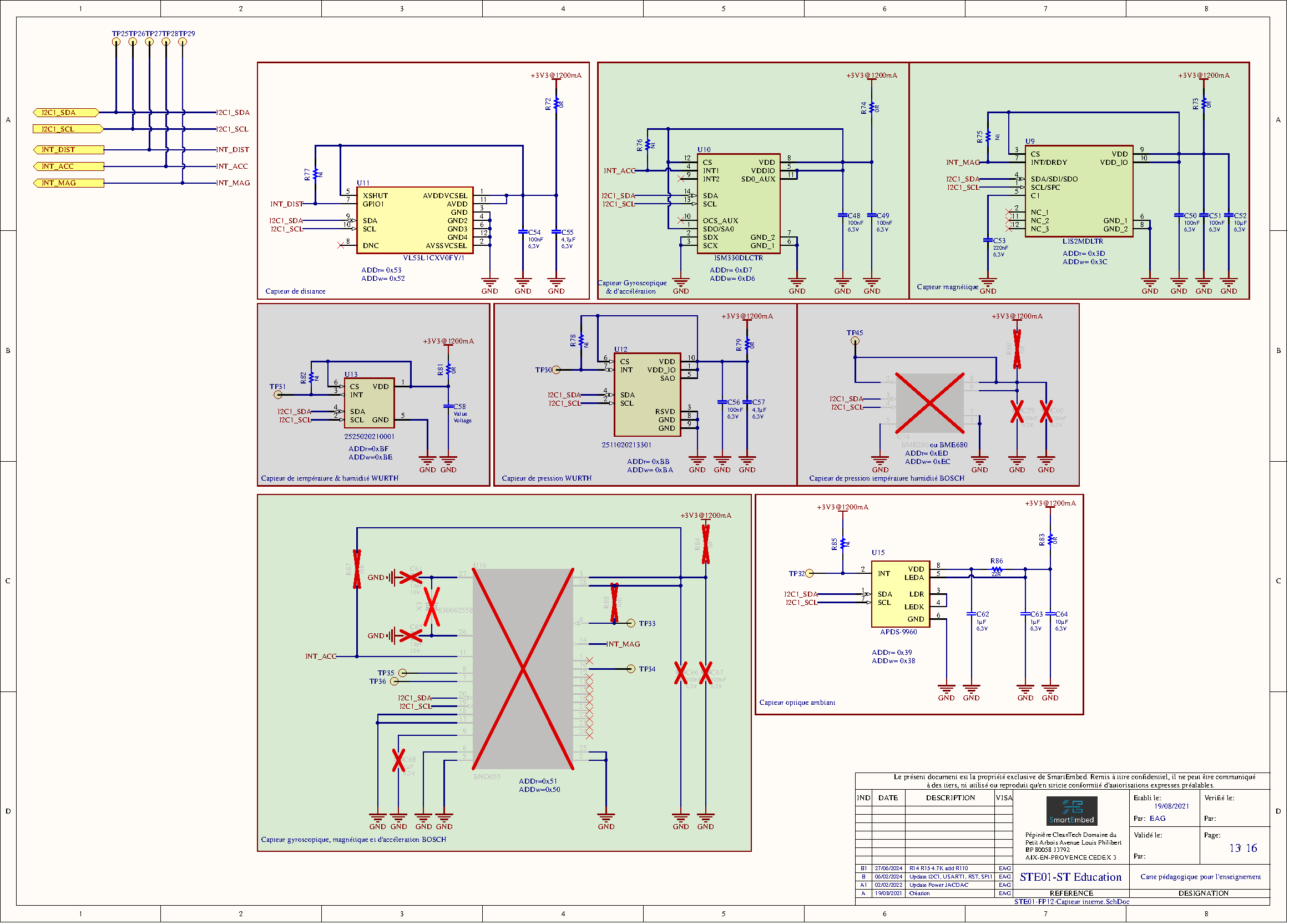
Task: Select the U10 ISM330DLCTR component body
Action: coord(739,204)
